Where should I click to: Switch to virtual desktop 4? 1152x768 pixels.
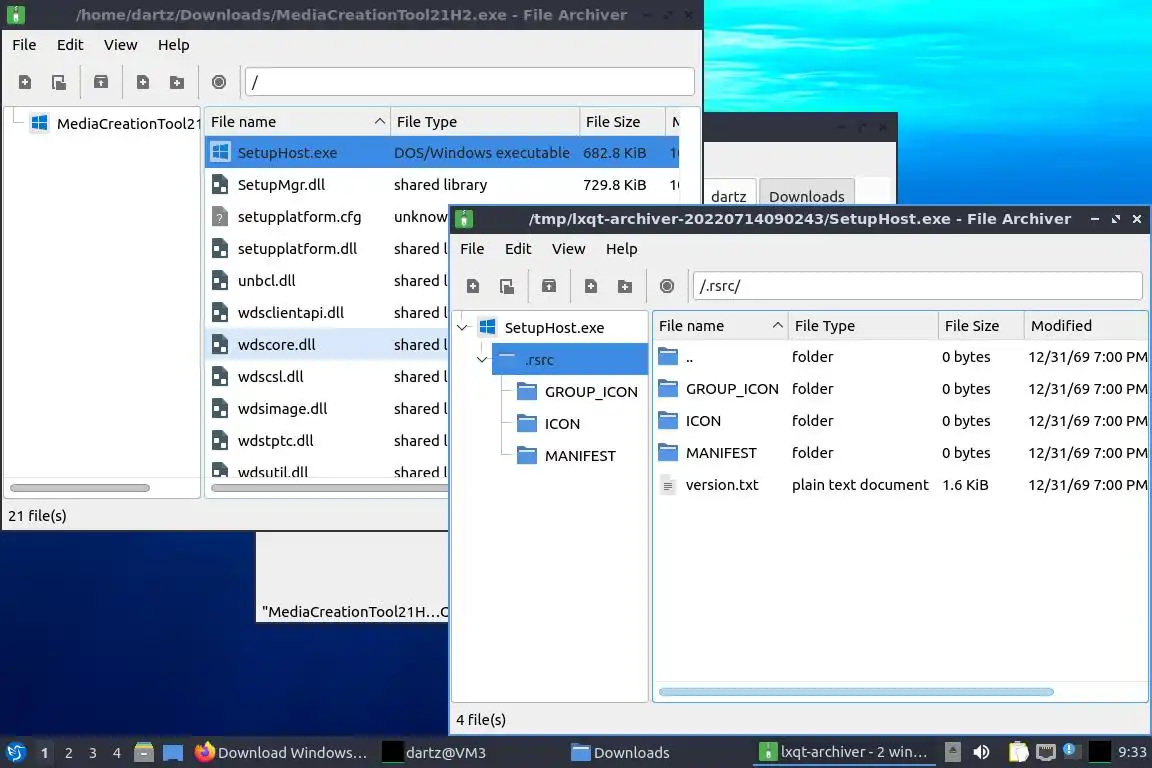click(x=117, y=753)
